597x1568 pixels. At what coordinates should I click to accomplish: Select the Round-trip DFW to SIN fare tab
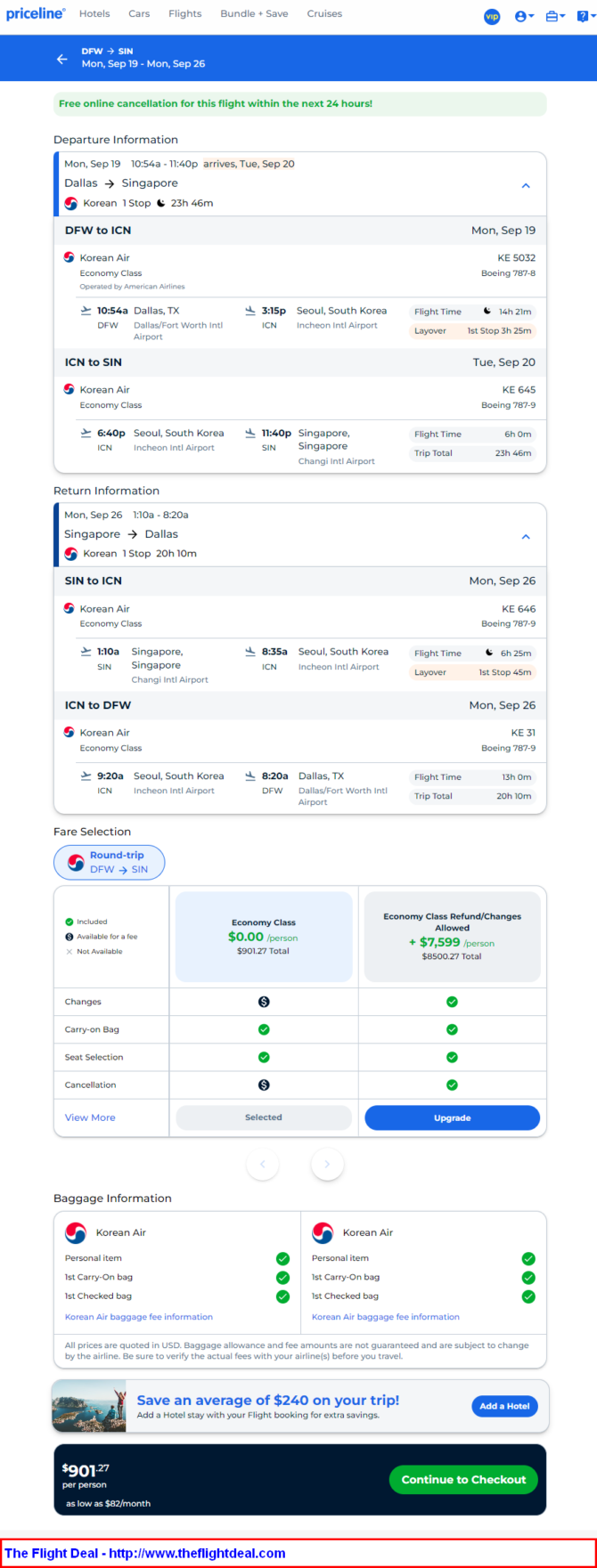(110, 862)
